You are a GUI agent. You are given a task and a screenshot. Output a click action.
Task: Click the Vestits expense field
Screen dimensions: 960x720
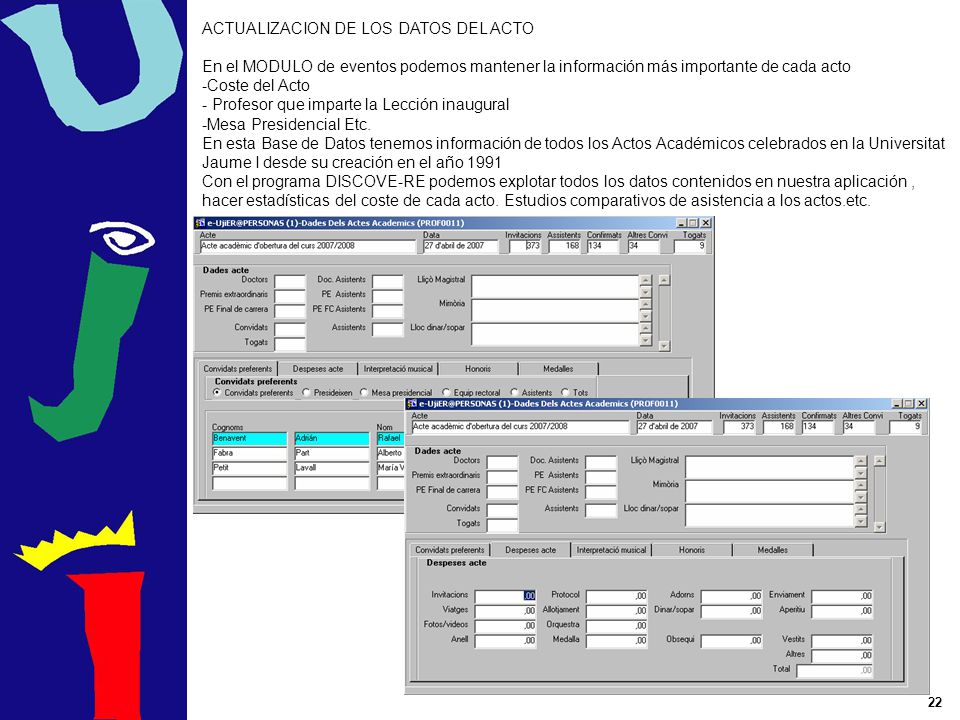(842, 640)
